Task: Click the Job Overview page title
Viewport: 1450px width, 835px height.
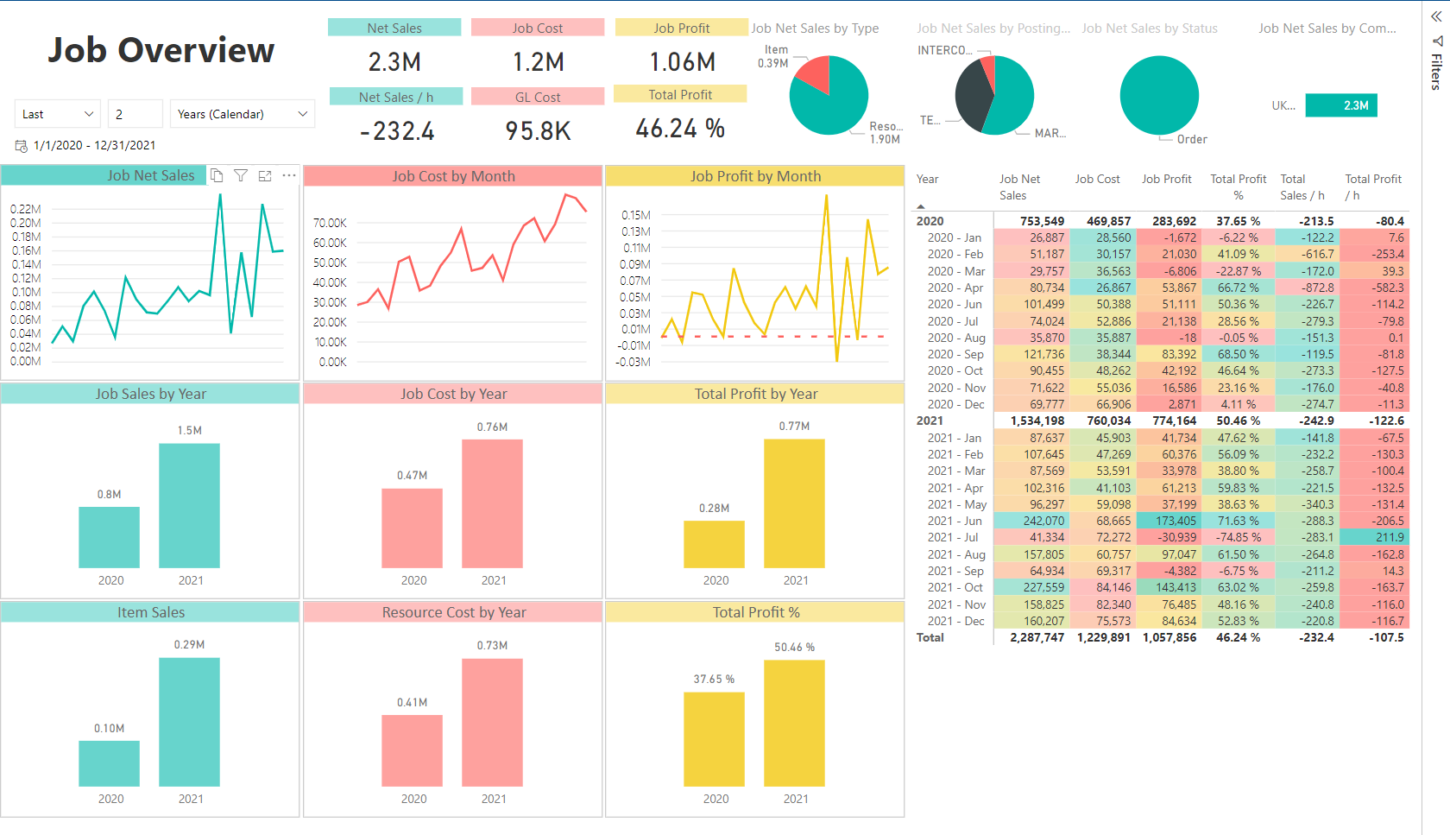Action: point(161,50)
